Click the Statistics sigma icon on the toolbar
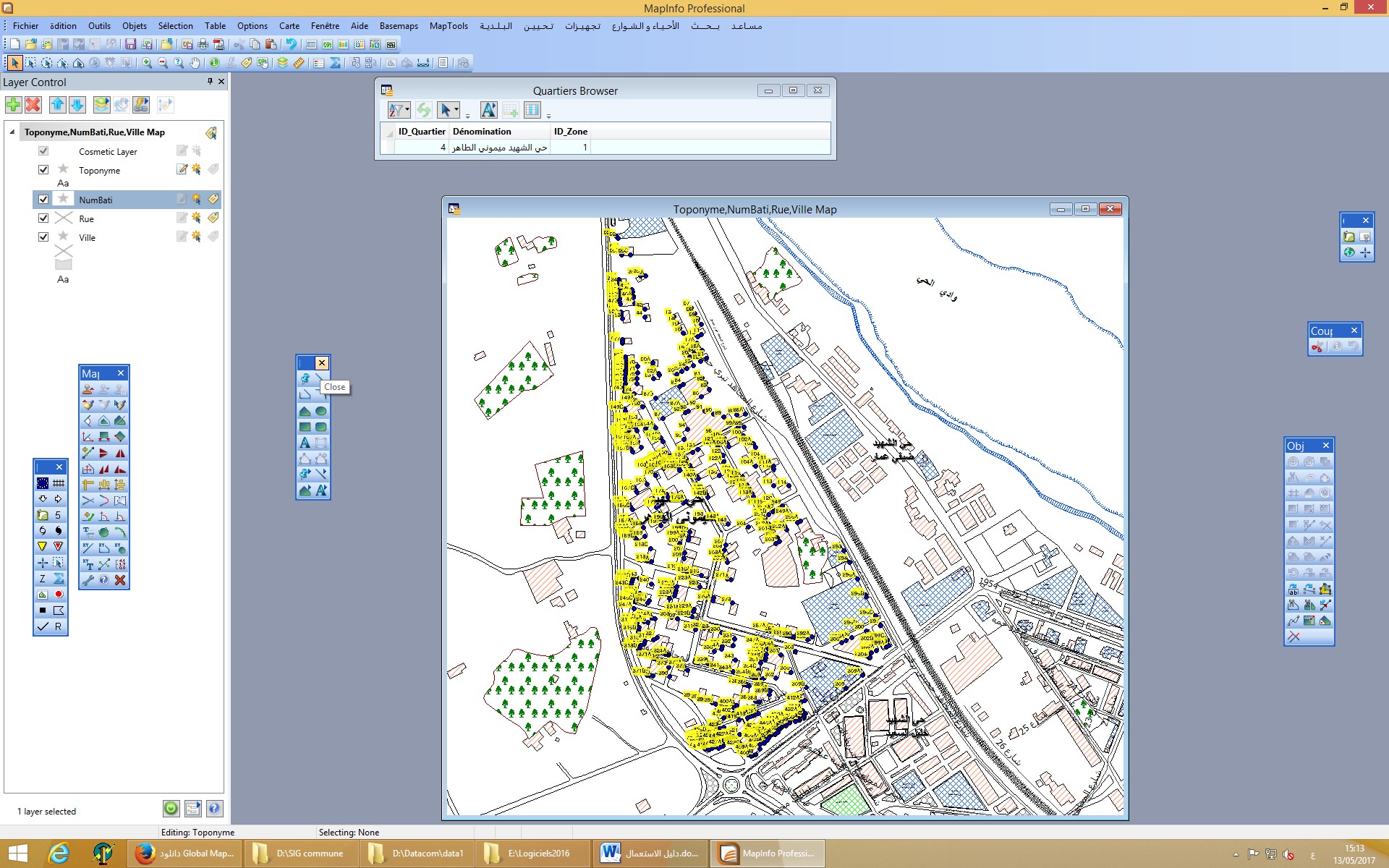This screenshot has height=868, width=1389. pyautogui.click(x=335, y=63)
